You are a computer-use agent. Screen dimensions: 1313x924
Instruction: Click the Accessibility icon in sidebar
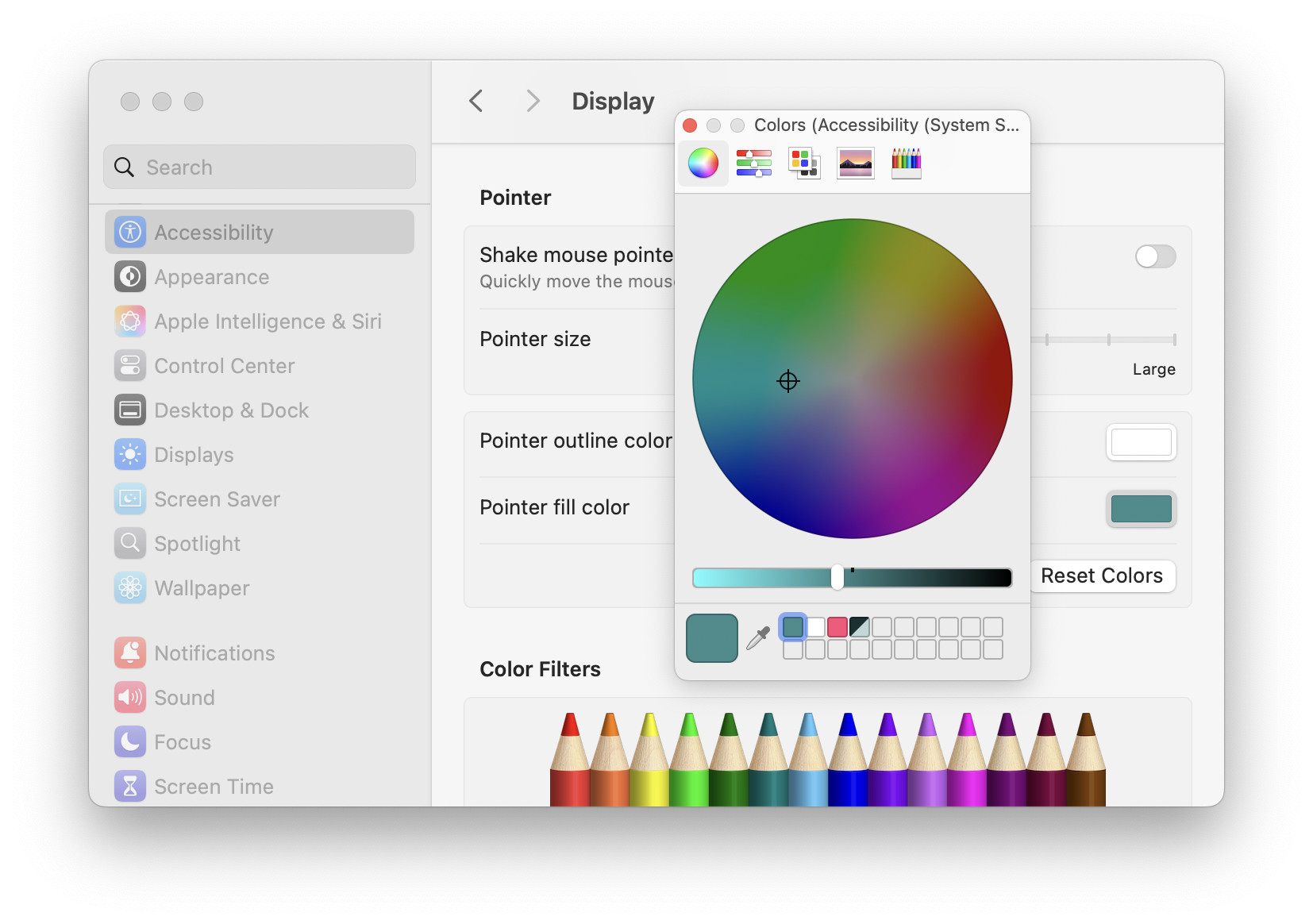130,232
